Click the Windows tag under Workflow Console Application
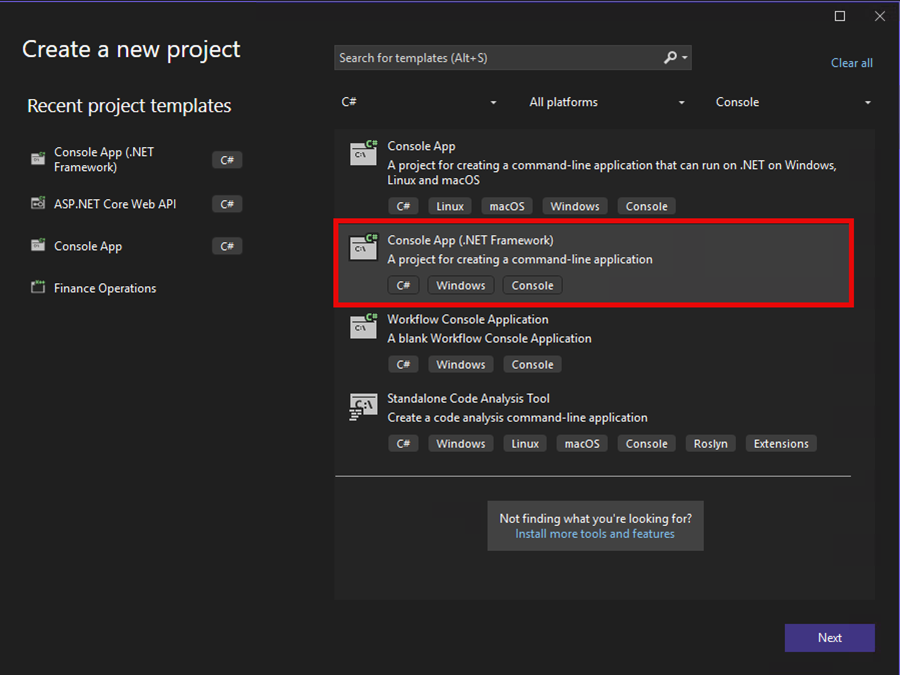 point(460,364)
